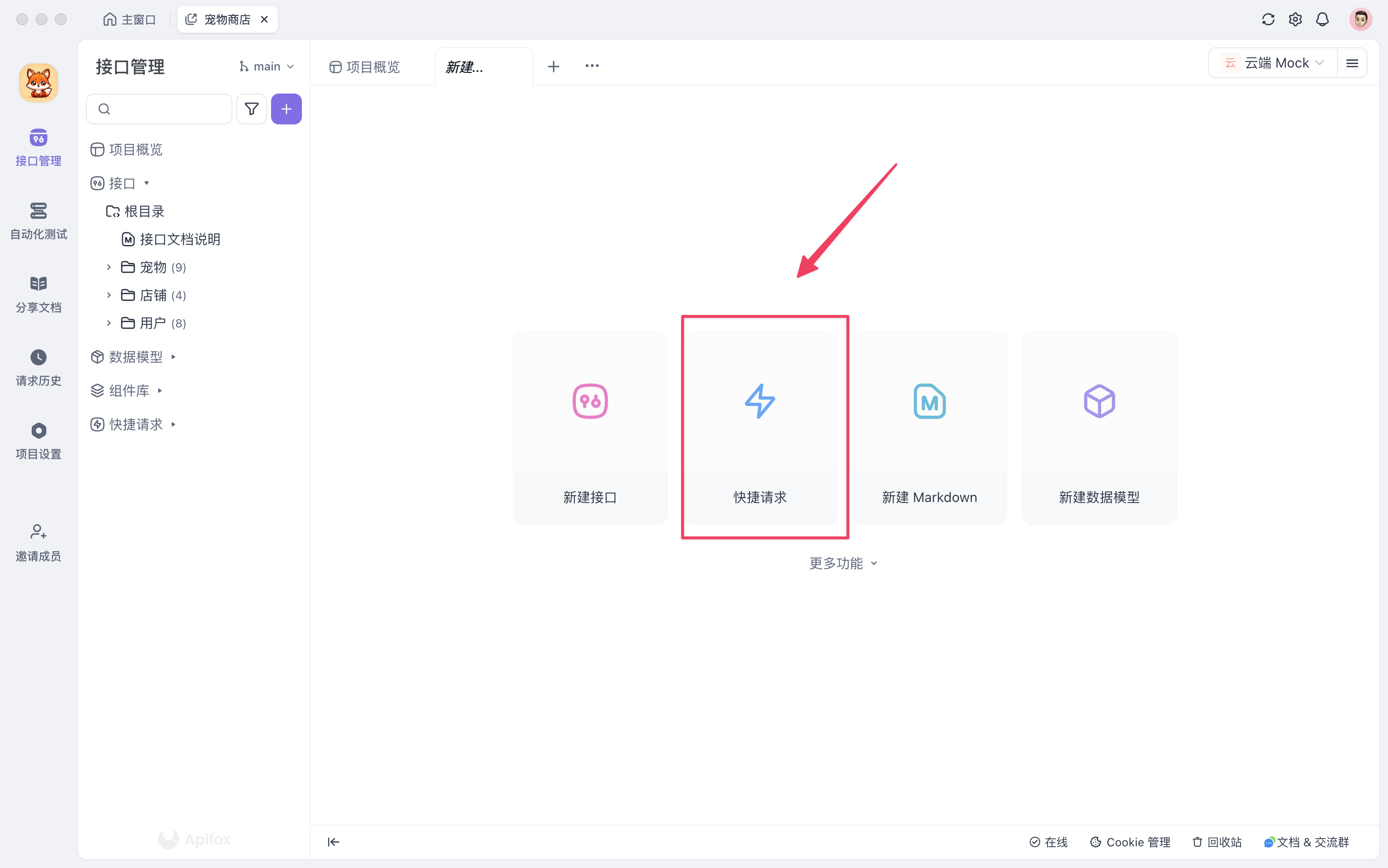Open the main branch dropdown
This screenshot has height=868, width=1388.
pyautogui.click(x=266, y=66)
